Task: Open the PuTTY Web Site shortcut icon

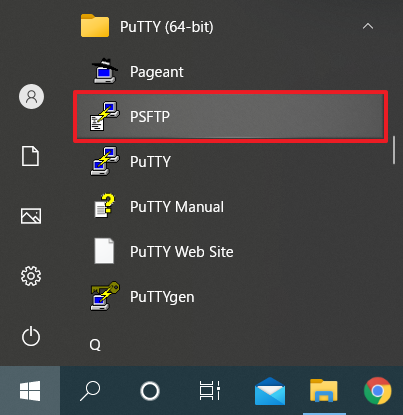Action: pyautogui.click(x=104, y=251)
